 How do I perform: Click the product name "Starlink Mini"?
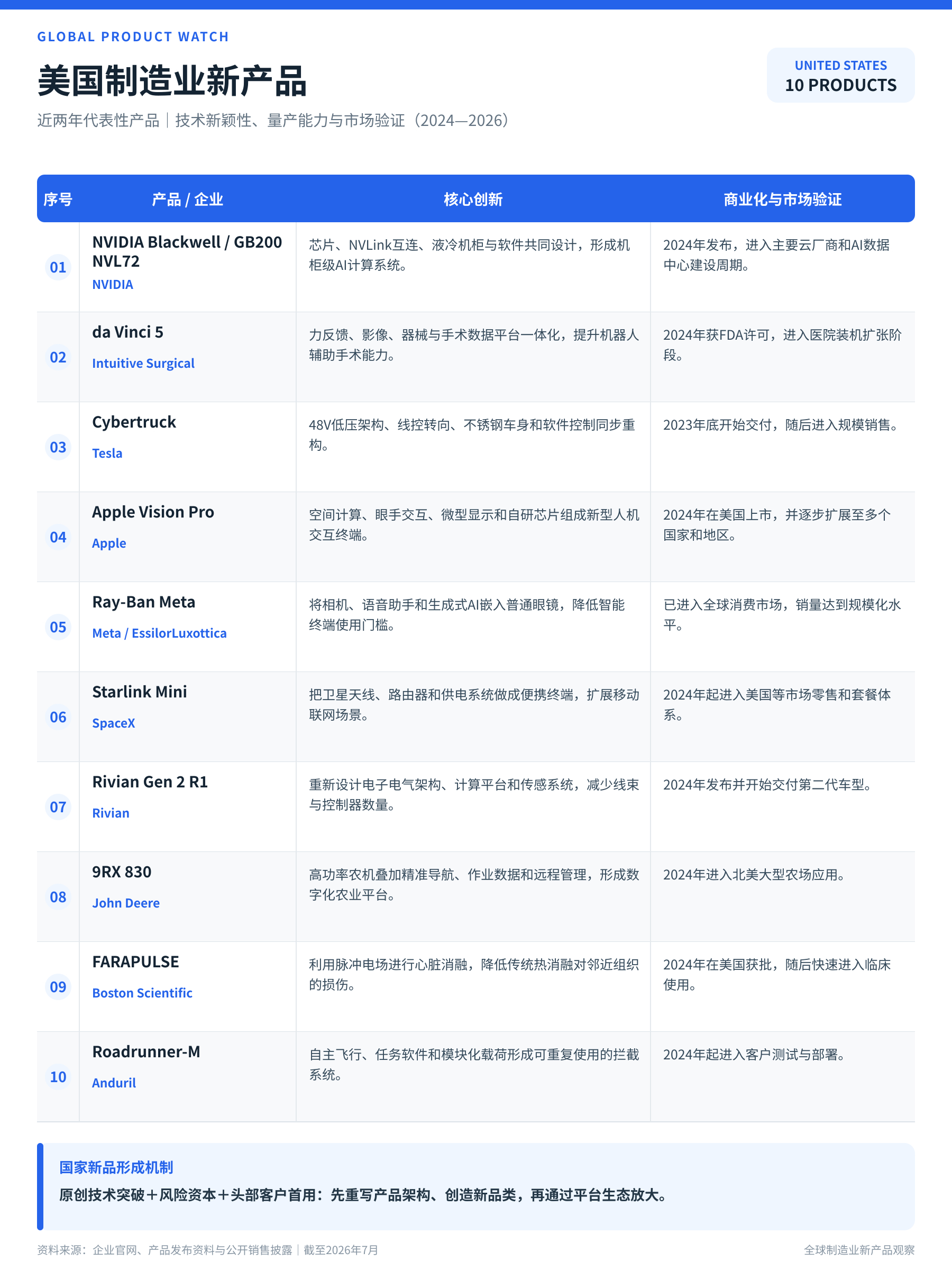click(140, 692)
